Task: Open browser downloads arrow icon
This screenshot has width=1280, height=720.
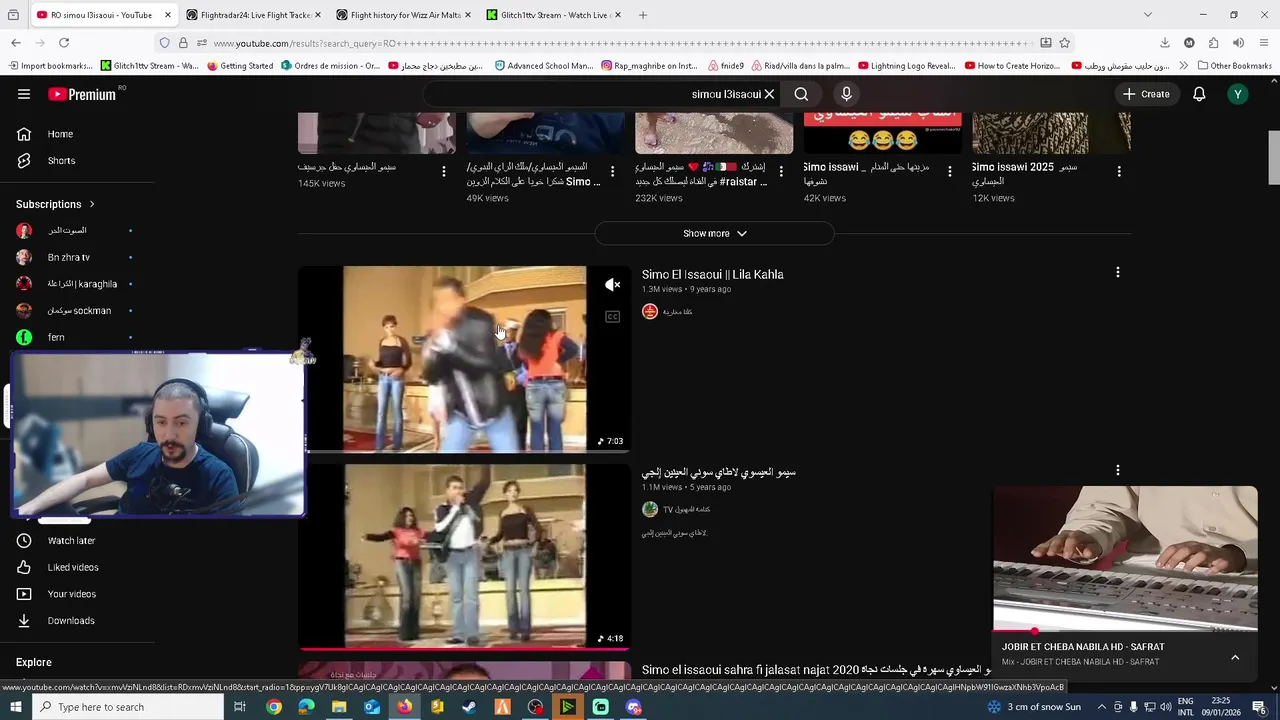Action: coord(1165,43)
